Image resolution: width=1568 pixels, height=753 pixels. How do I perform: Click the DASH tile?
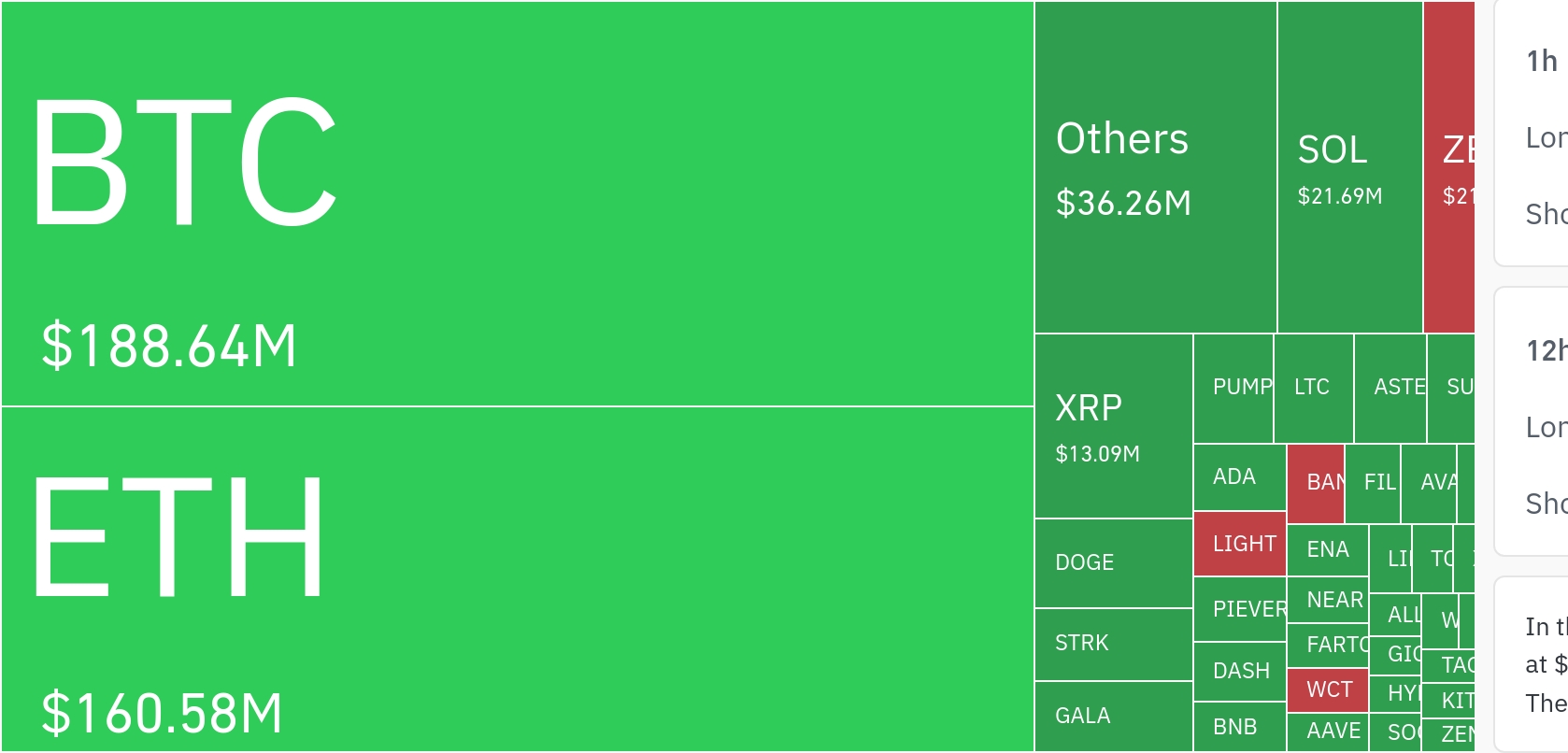point(1240,672)
